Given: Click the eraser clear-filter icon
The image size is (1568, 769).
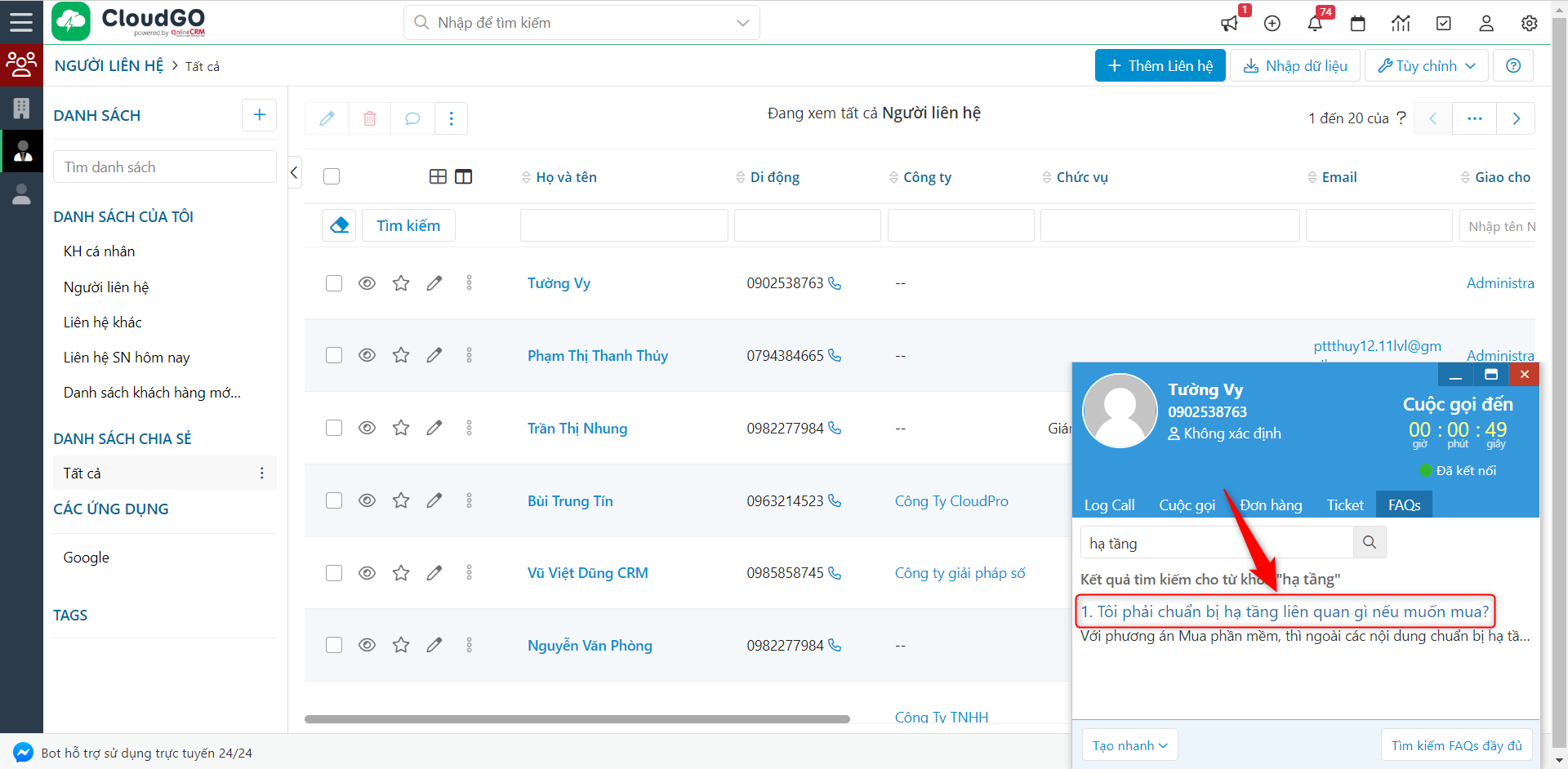Looking at the screenshot, I should pyautogui.click(x=339, y=225).
